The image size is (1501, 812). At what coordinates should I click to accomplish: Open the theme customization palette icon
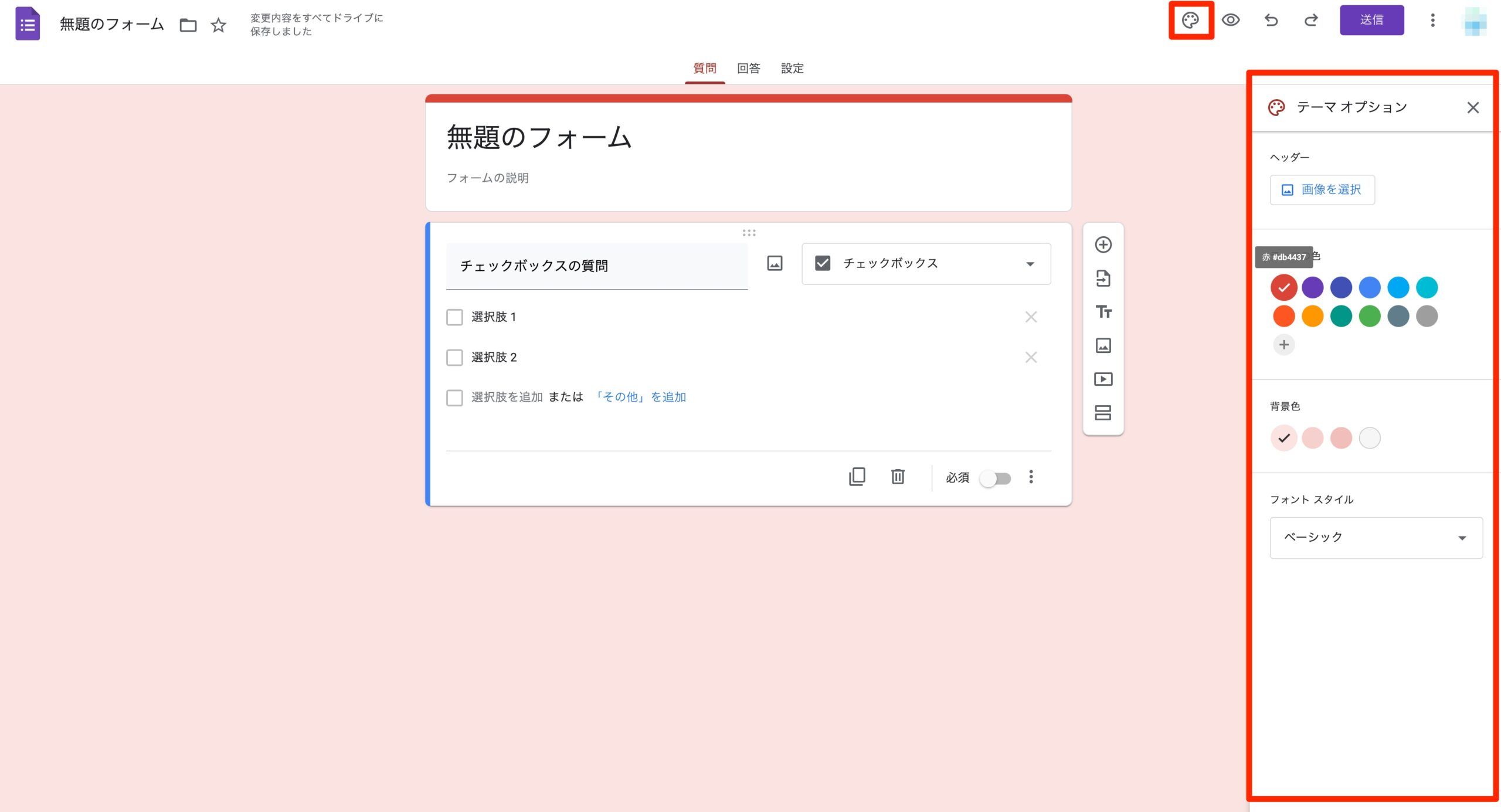[1190, 20]
